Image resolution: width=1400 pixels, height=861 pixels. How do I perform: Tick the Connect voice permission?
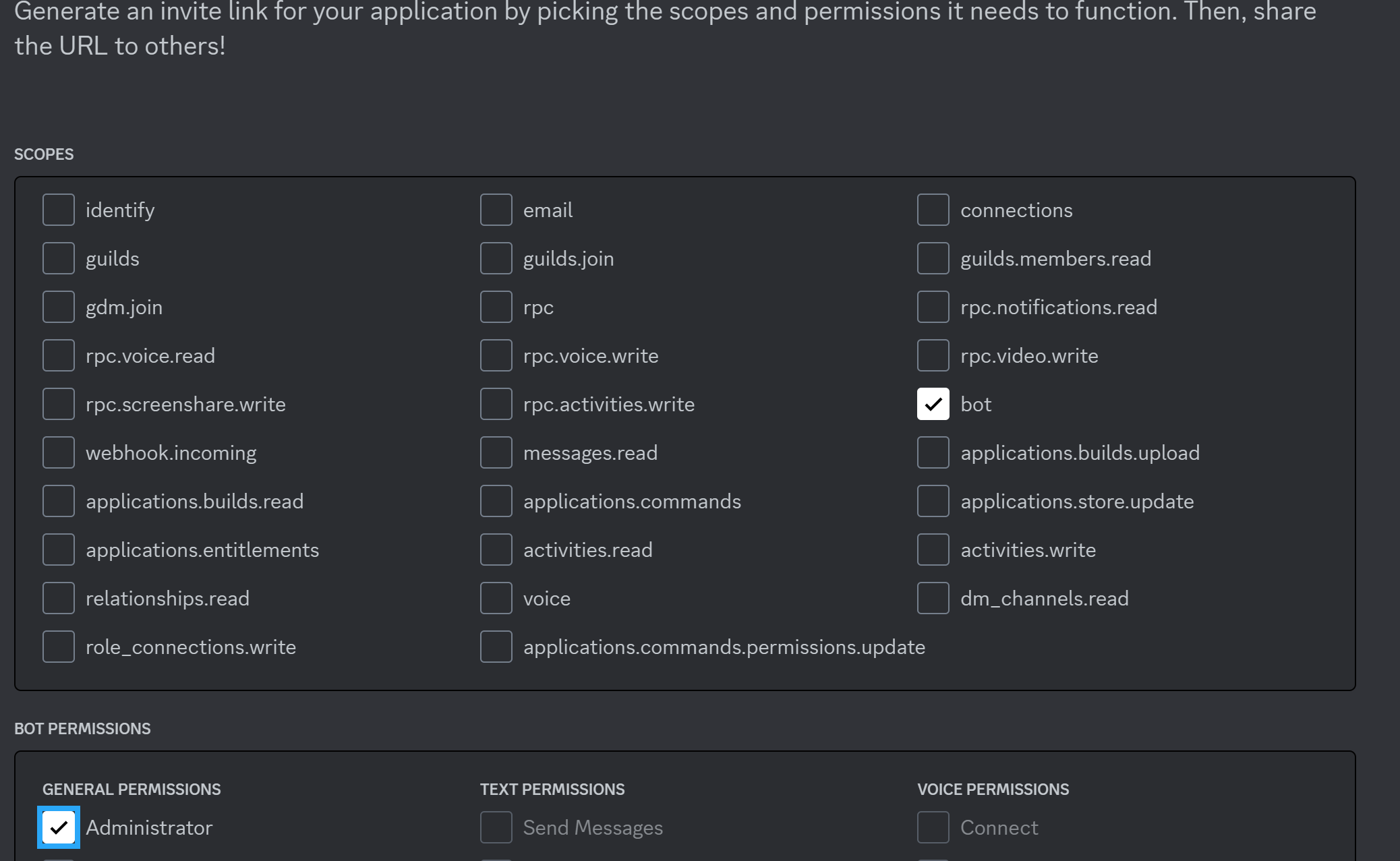pos(933,827)
